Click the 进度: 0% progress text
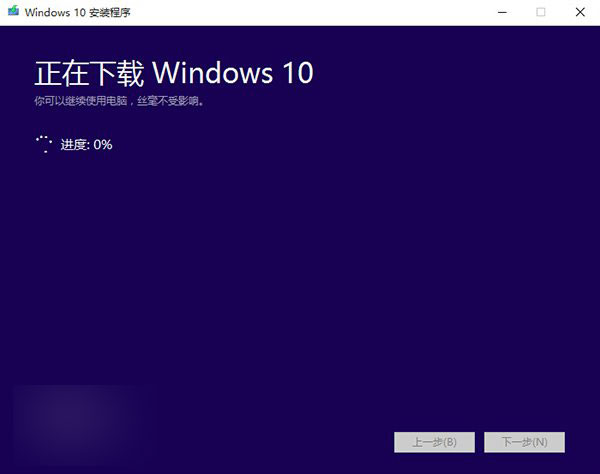This screenshot has height=474, width=600. [86, 145]
